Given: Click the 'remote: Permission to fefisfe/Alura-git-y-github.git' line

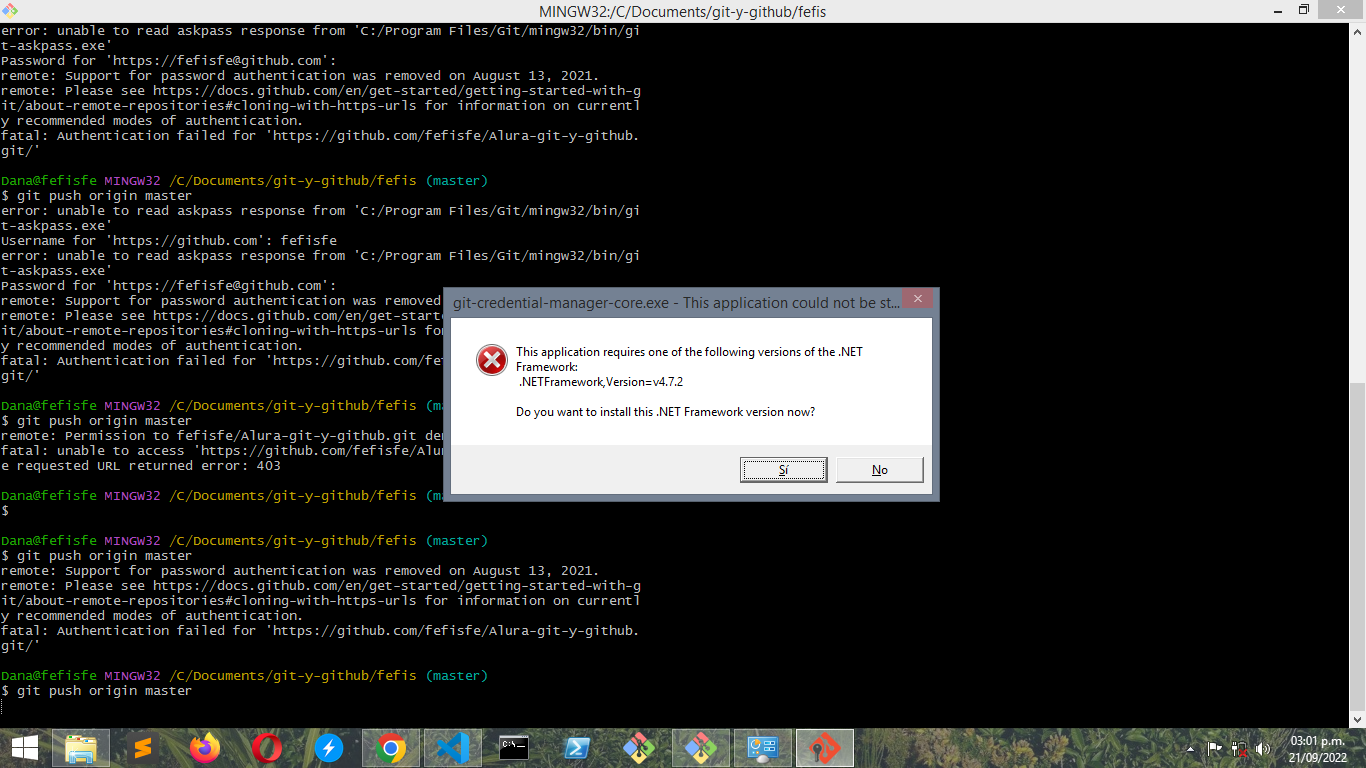Looking at the screenshot, I should [221, 436].
